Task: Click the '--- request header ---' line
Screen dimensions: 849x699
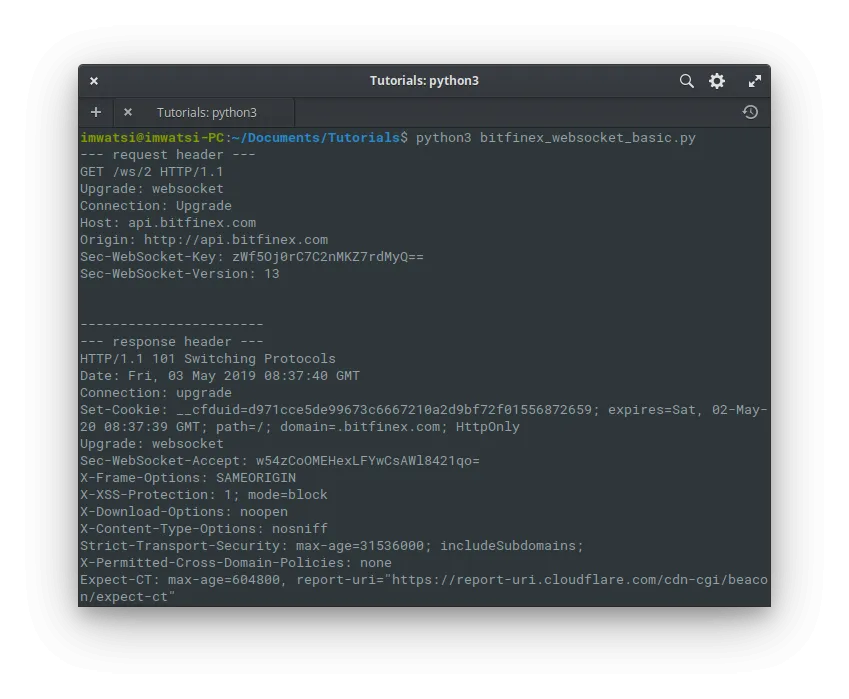Action: (168, 155)
